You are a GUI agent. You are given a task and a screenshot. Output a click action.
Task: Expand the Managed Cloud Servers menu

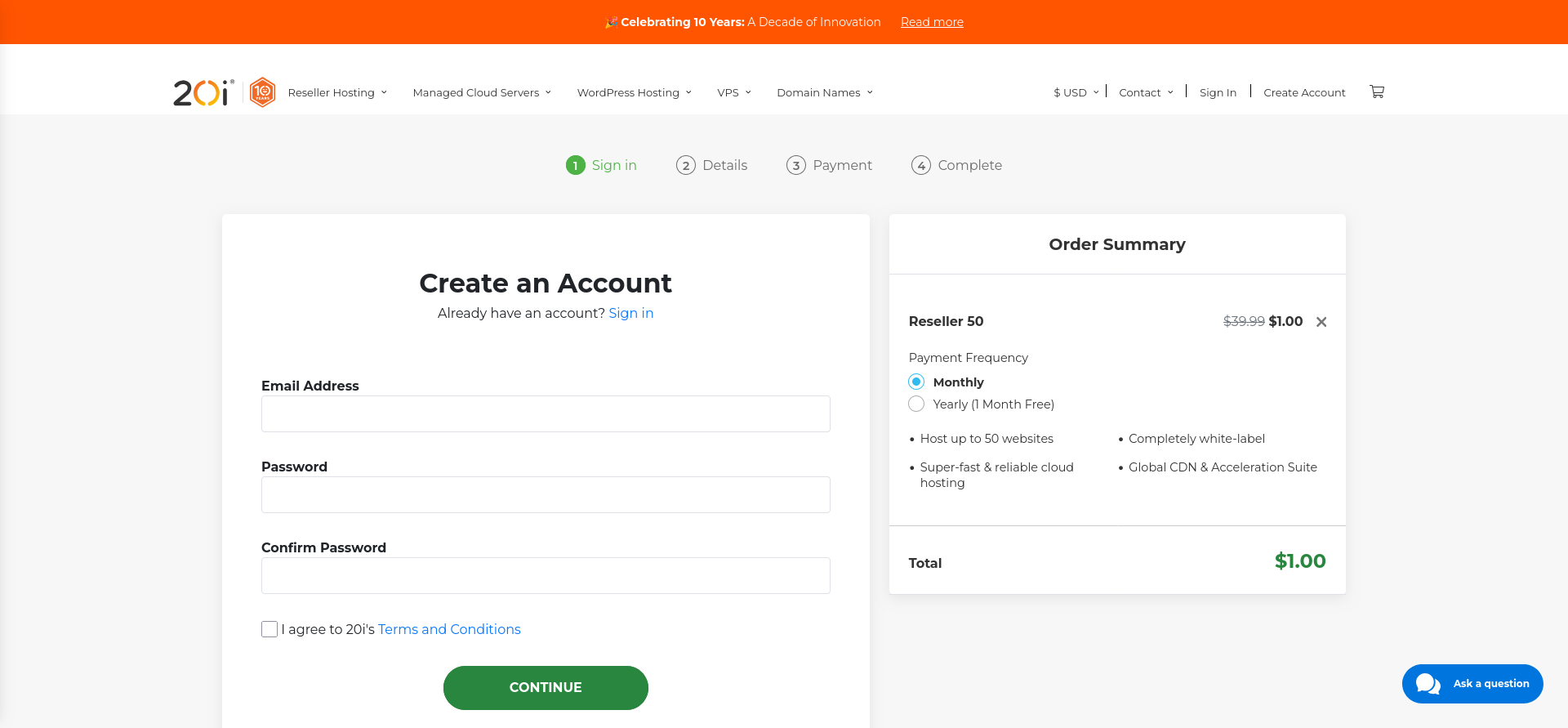pyautogui.click(x=482, y=92)
